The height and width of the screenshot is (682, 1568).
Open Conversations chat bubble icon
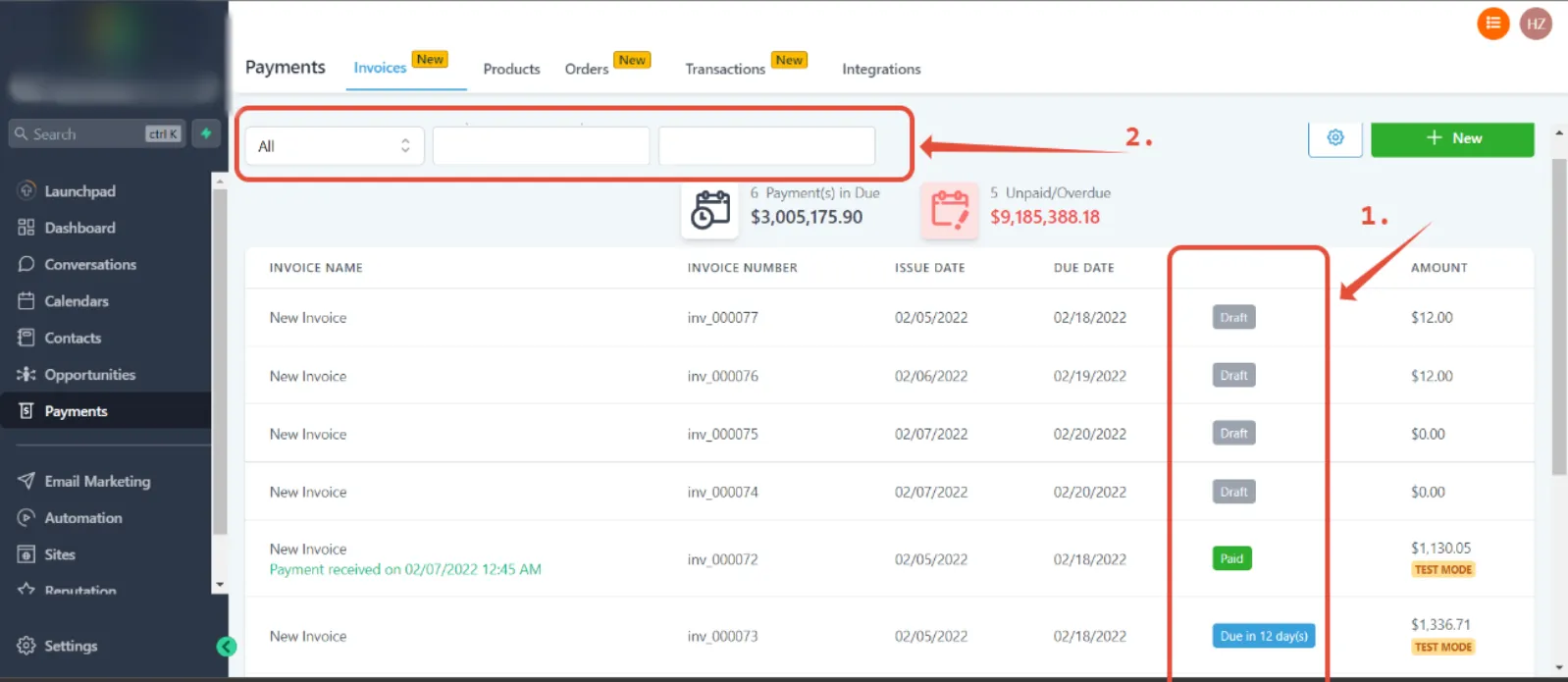(x=26, y=264)
